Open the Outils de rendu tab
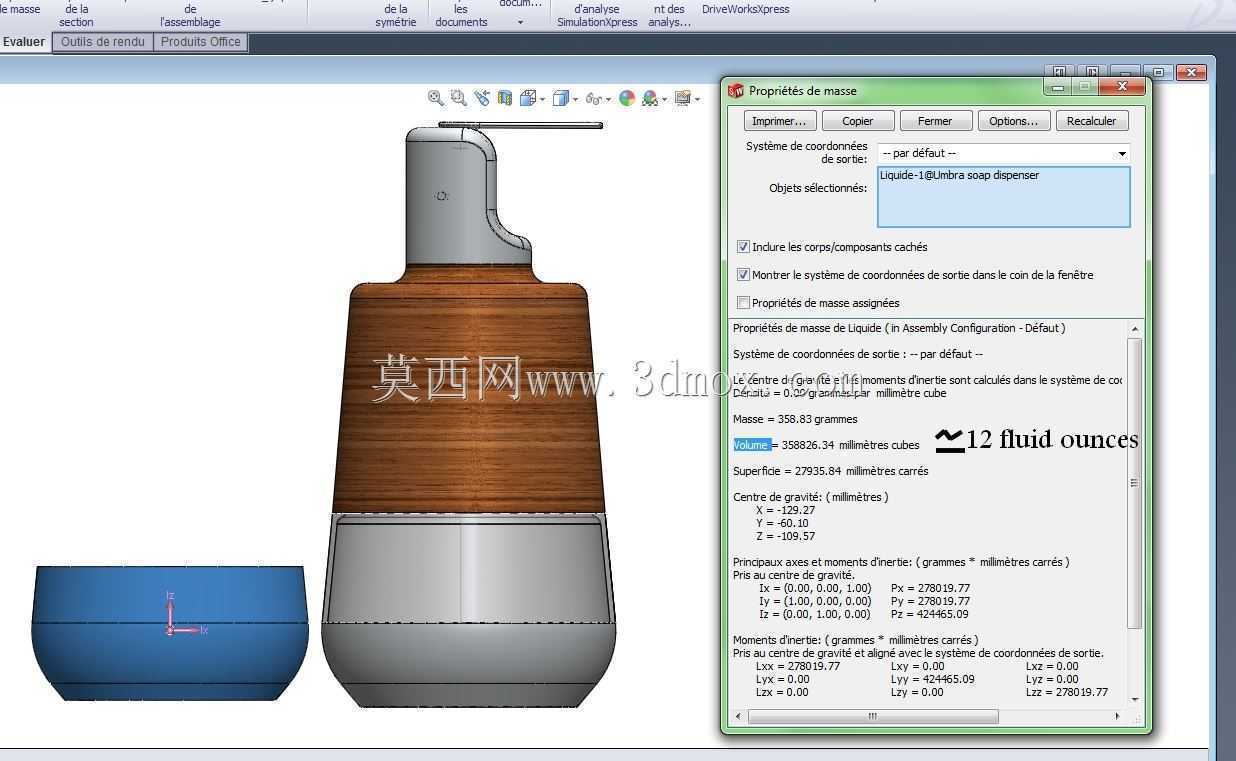The width and height of the screenshot is (1236, 761). click(x=103, y=42)
